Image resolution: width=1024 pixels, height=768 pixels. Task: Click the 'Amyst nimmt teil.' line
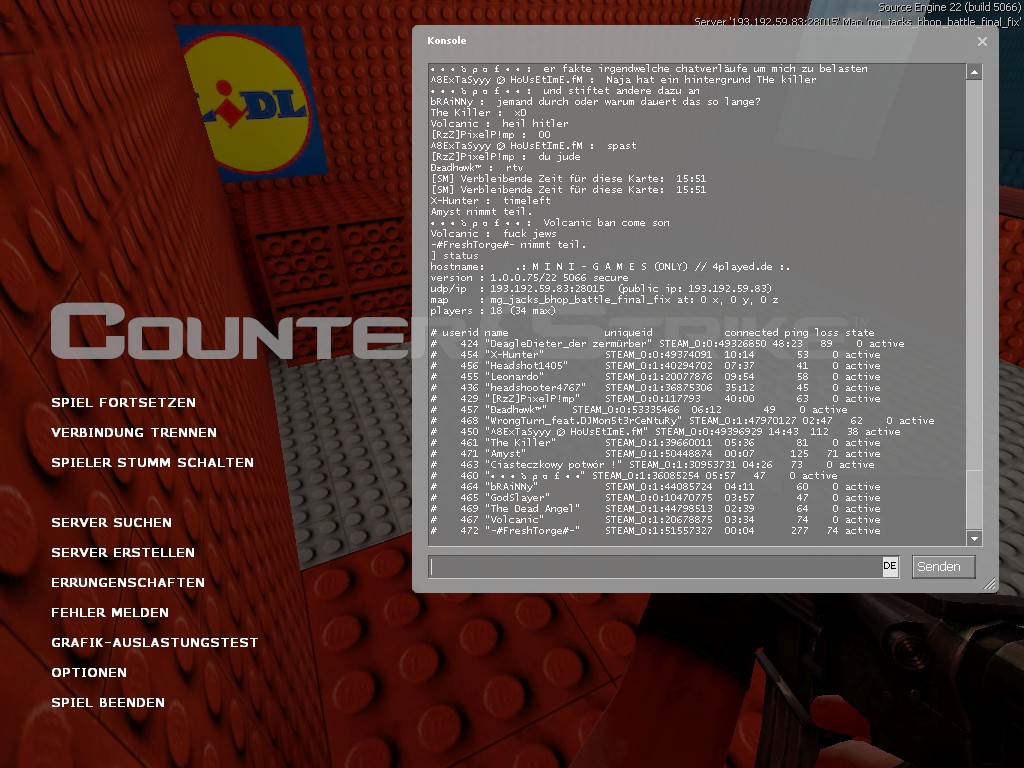481,212
